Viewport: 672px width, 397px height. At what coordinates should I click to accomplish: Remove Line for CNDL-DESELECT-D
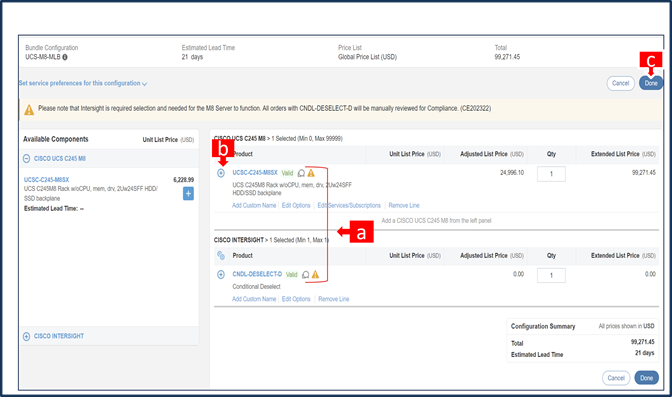333,299
